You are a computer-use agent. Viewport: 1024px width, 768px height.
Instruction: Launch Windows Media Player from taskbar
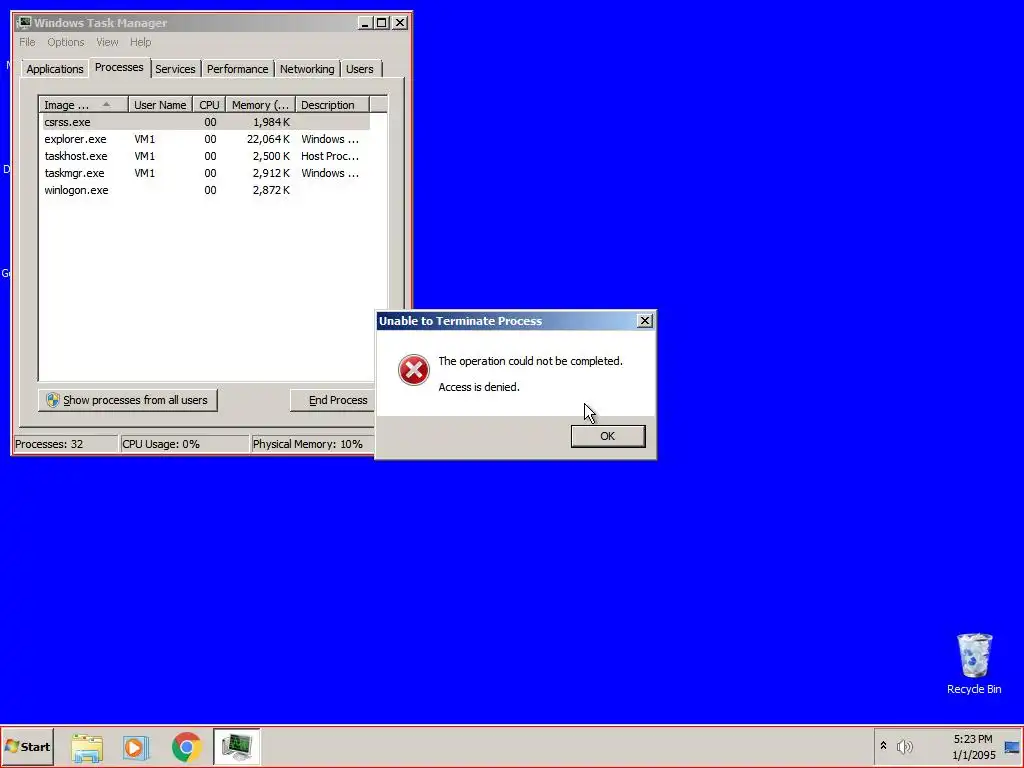pyautogui.click(x=136, y=747)
